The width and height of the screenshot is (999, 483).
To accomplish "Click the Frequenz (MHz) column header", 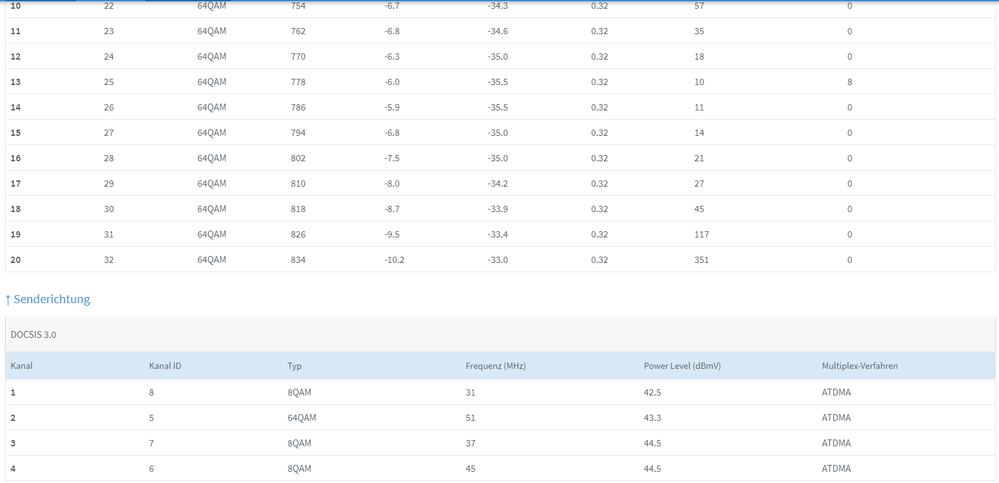I will coord(495,366).
